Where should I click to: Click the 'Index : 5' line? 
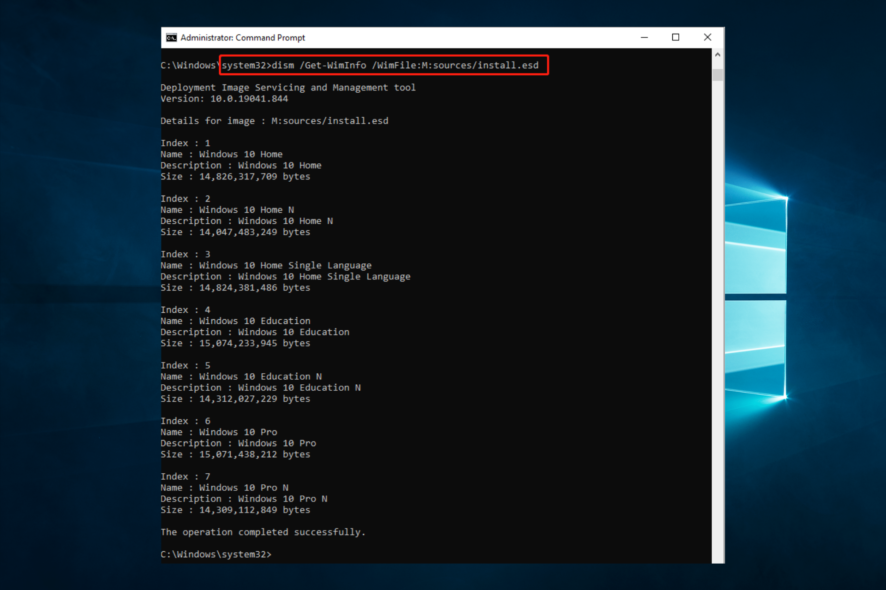[x=185, y=366]
